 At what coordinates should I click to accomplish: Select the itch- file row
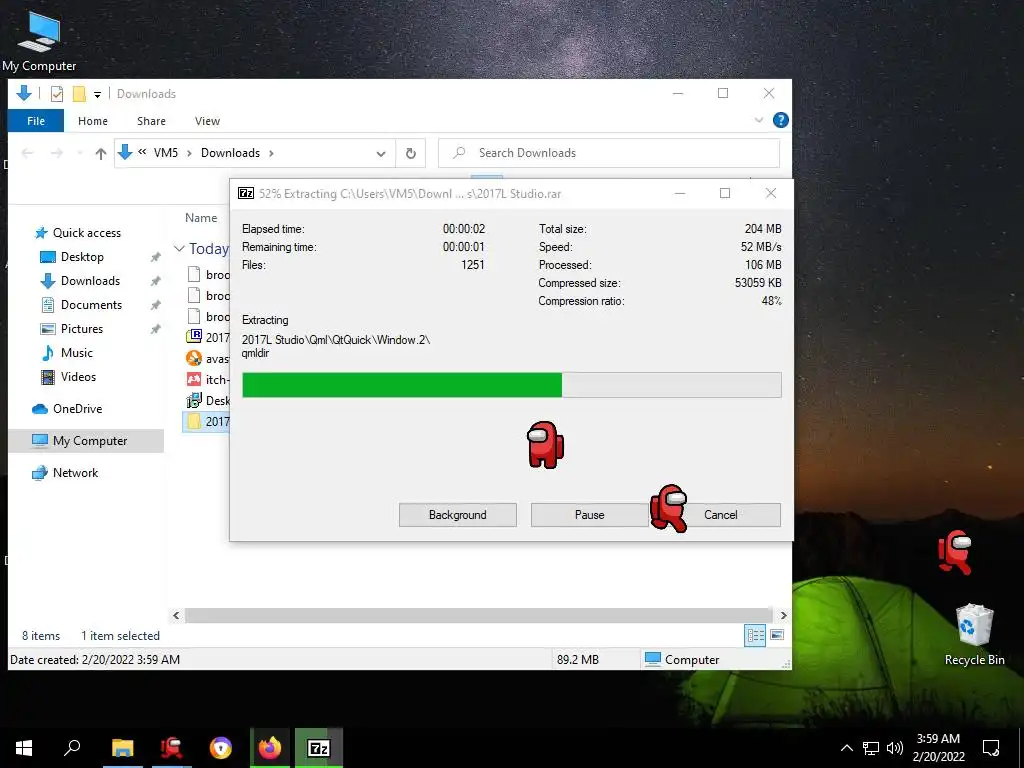tap(208, 379)
